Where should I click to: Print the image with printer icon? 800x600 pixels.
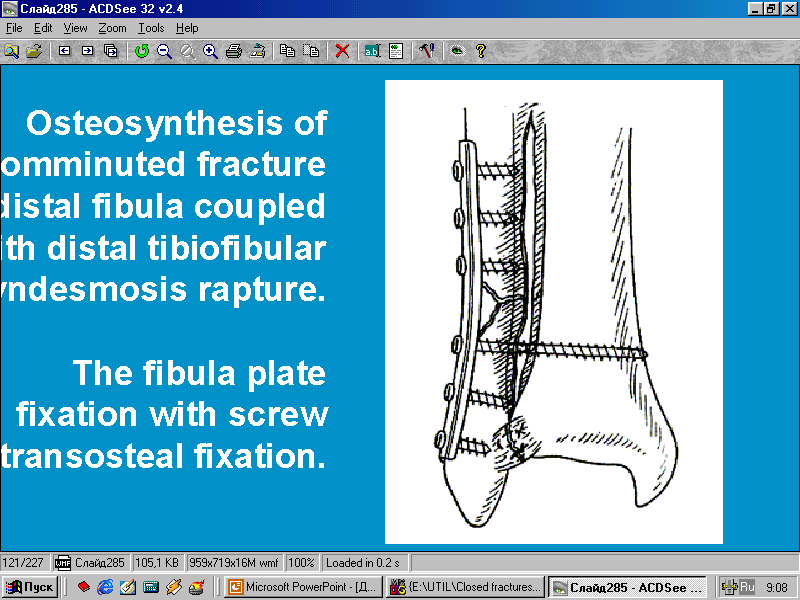click(x=234, y=51)
